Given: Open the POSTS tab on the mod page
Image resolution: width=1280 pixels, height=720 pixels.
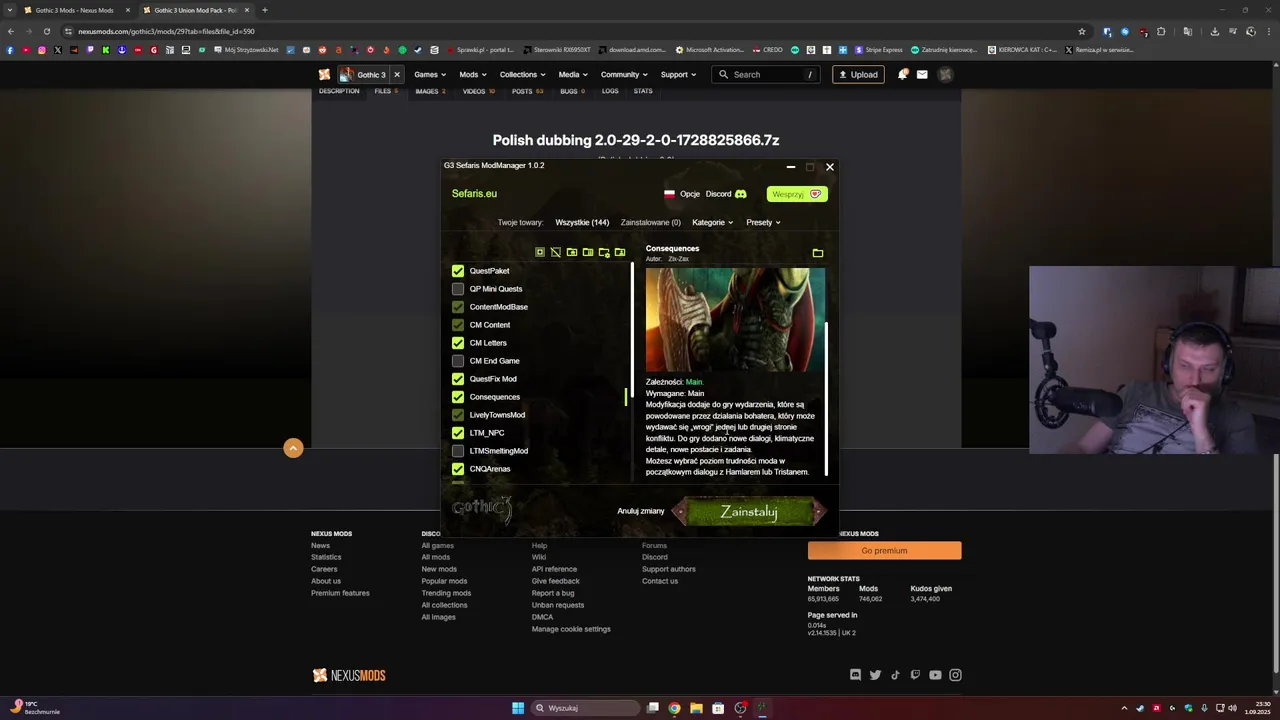Looking at the screenshot, I should click(527, 91).
